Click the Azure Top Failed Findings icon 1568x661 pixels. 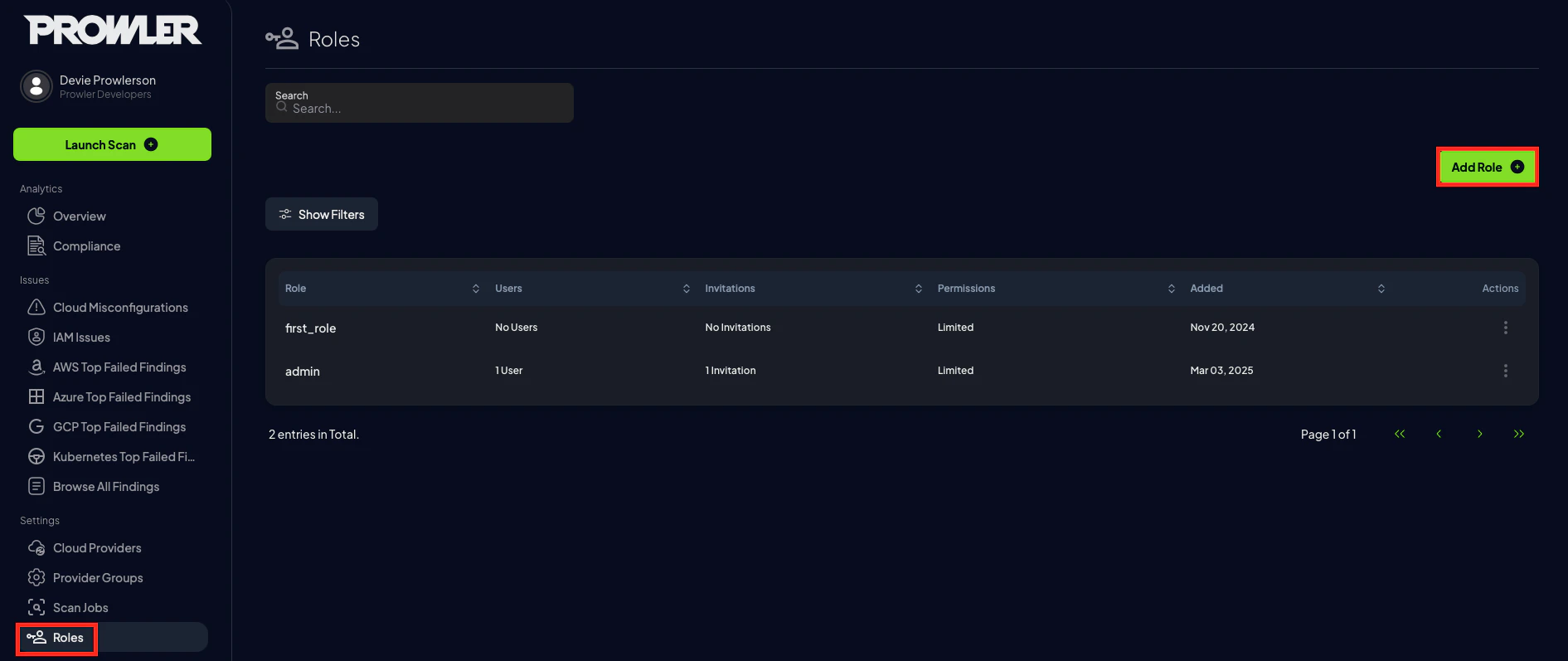(36, 396)
